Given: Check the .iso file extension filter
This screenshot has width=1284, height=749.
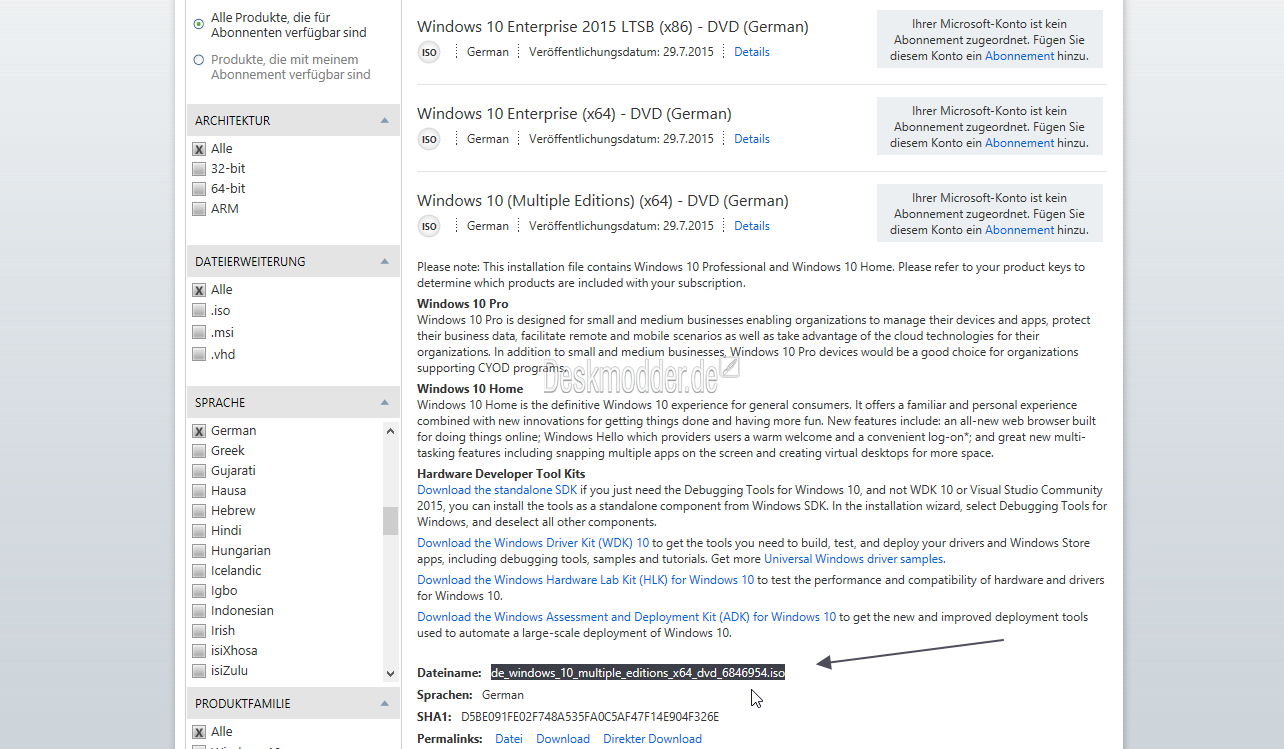Looking at the screenshot, I should click(199, 311).
